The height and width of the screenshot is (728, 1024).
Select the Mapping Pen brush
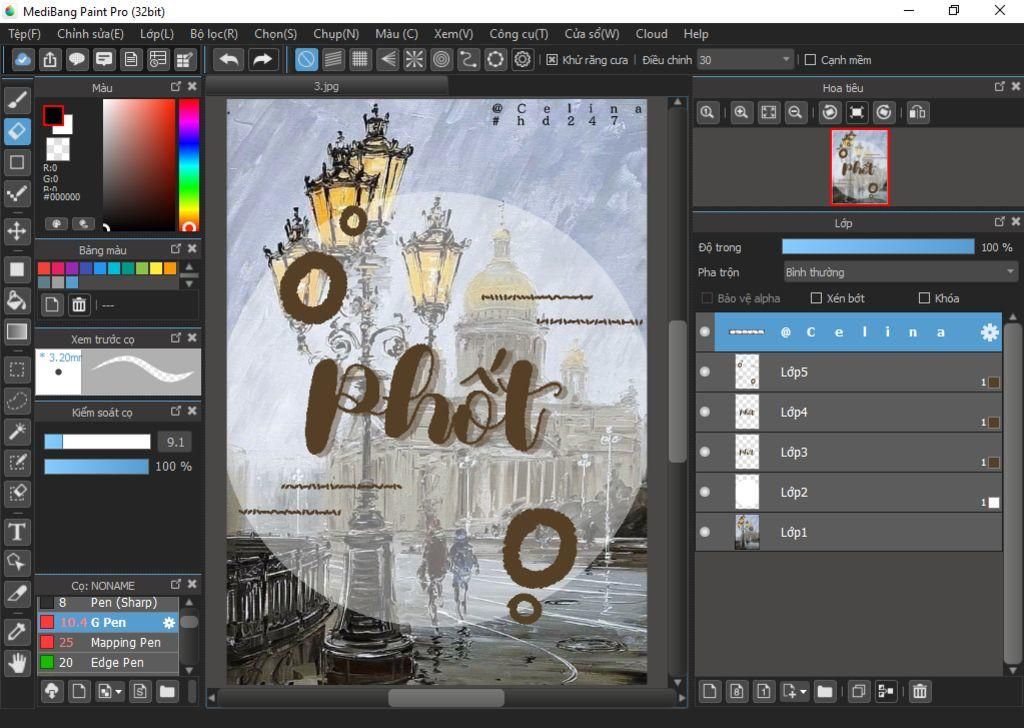125,642
